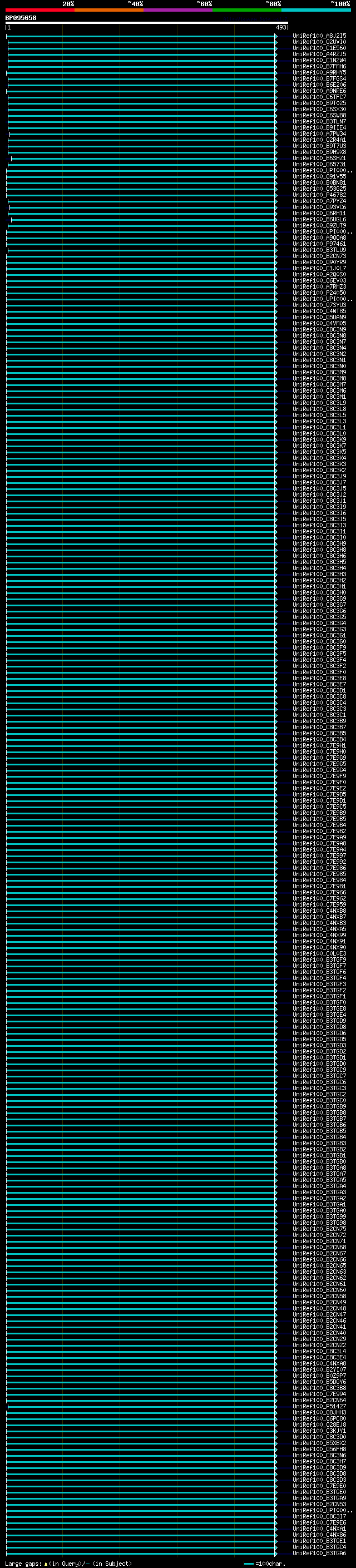Click hit UniRef100_B2YI07
The height and width of the screenshot is (1568, 356).
tap(319, 1369)
